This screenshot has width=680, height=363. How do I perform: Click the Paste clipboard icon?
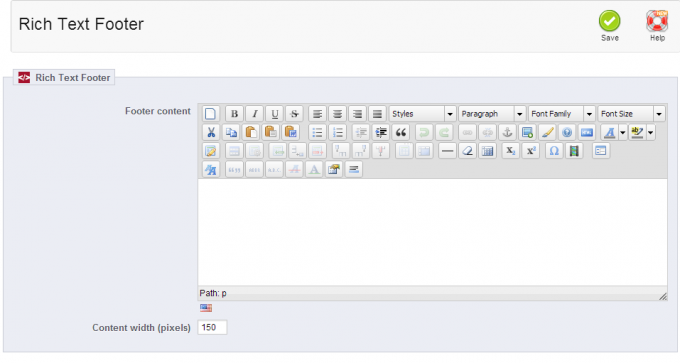coord(251,132)
